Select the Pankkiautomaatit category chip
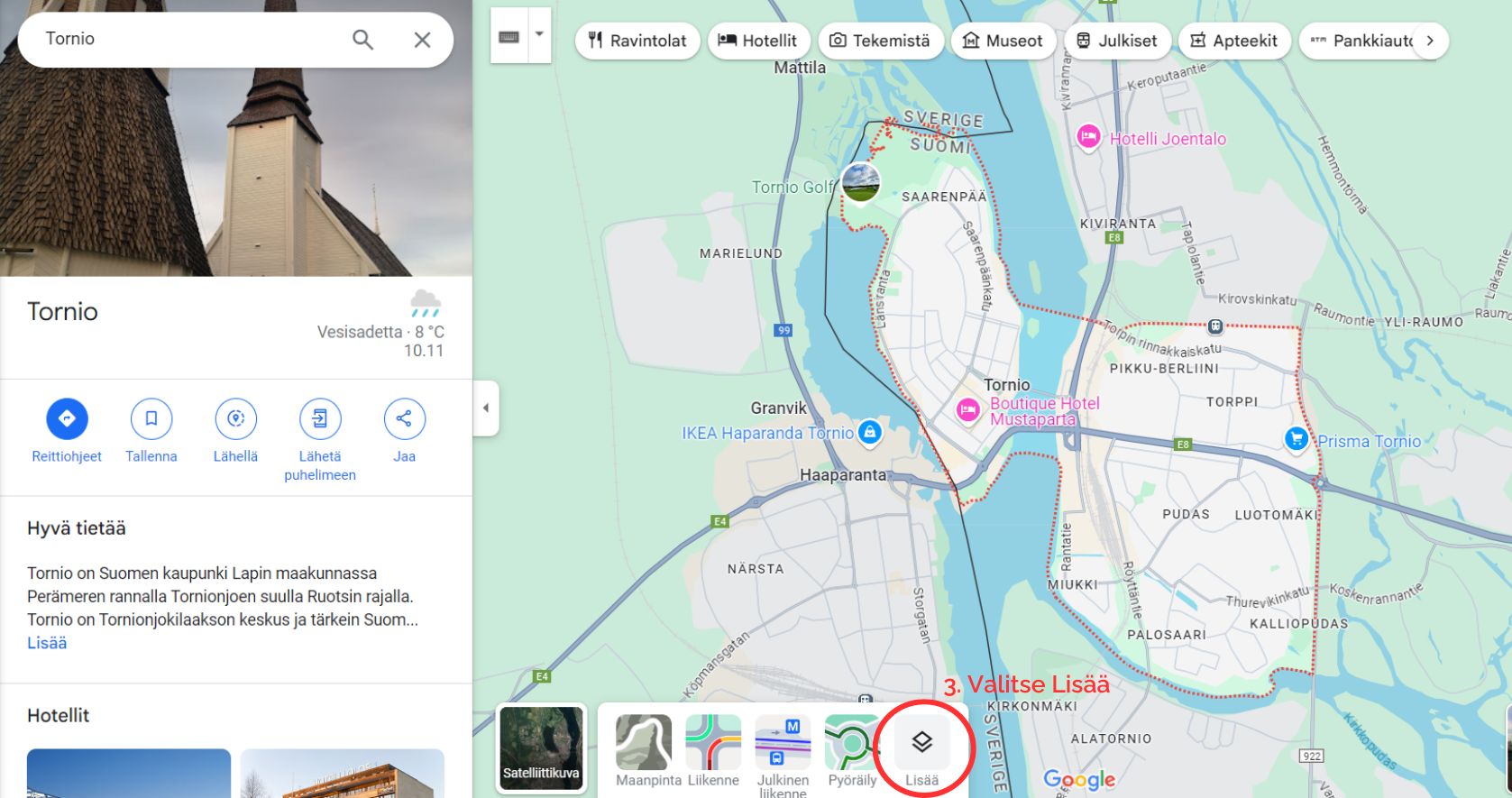 coord(1361,41)
